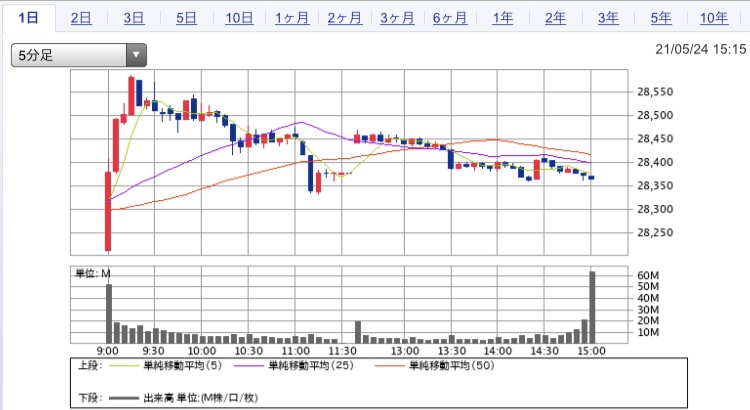Click the orange line swatch for 移動平均(50)
The image size is (750, 410).
[x=390, y=366]
